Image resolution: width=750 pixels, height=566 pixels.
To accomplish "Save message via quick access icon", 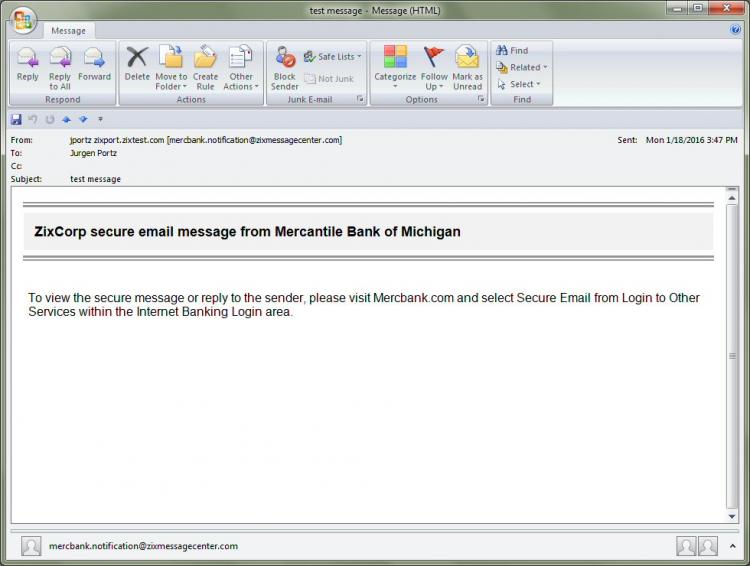I will 16,119.
